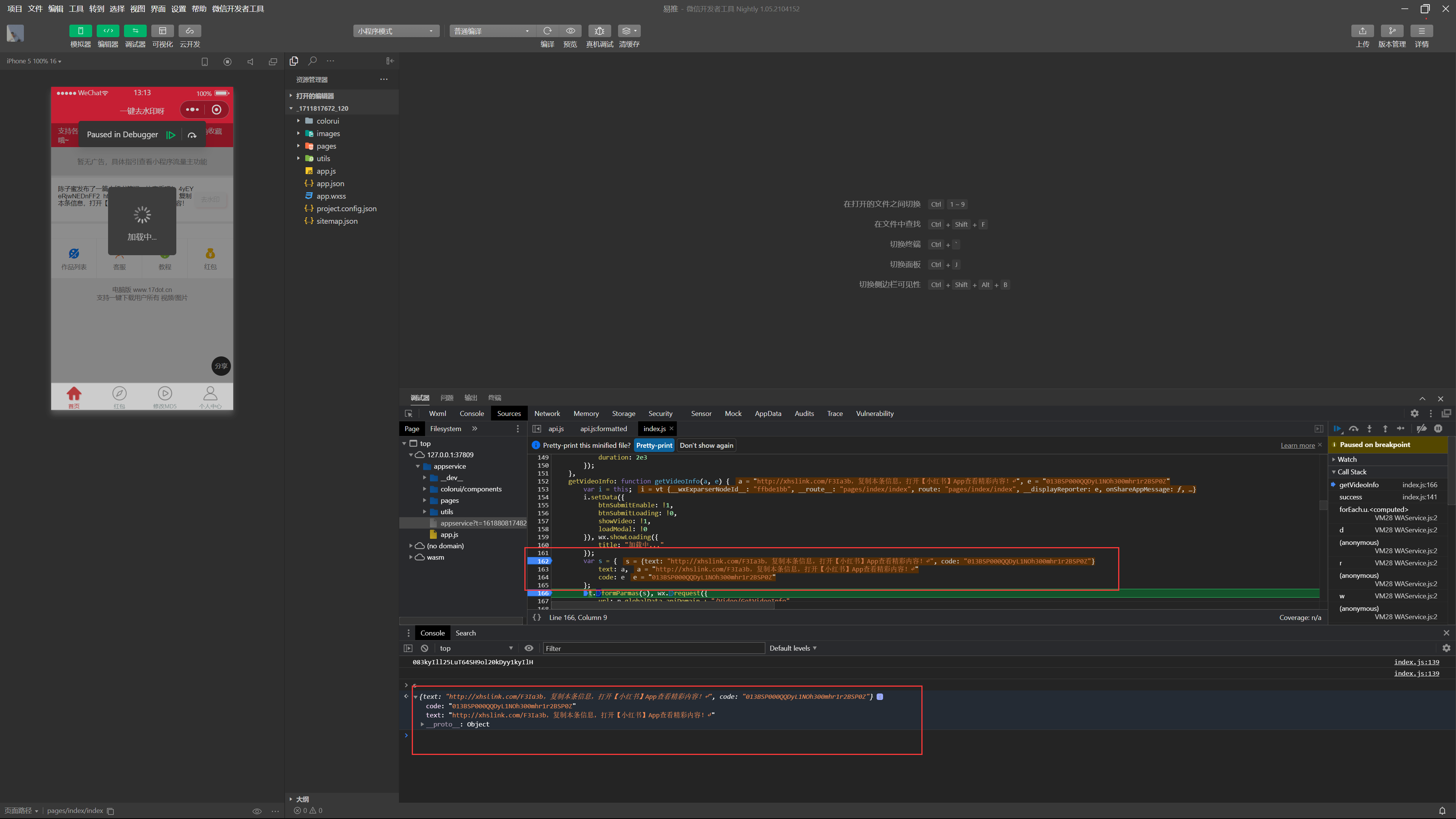Detach the simulator window icon

[x=273, y=61]
